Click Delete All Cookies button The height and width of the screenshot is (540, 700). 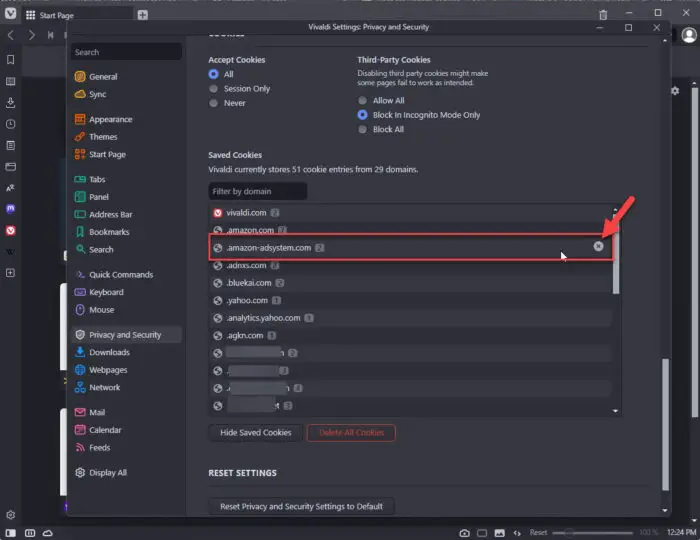click(x=351, y=432)
